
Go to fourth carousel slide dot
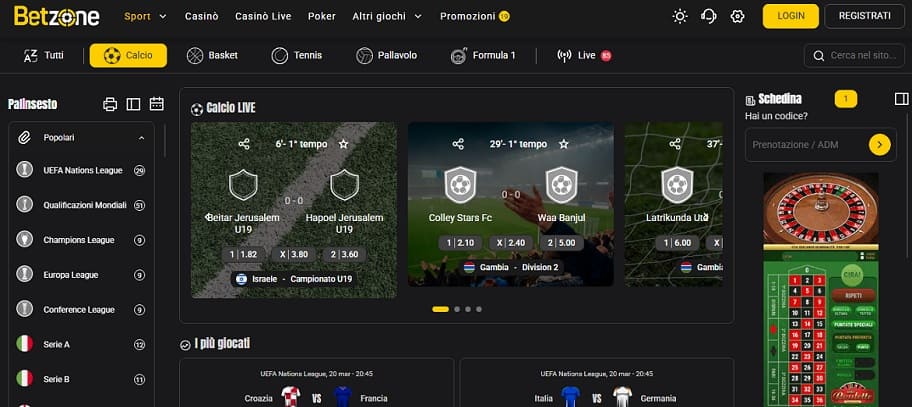[479, 309]
